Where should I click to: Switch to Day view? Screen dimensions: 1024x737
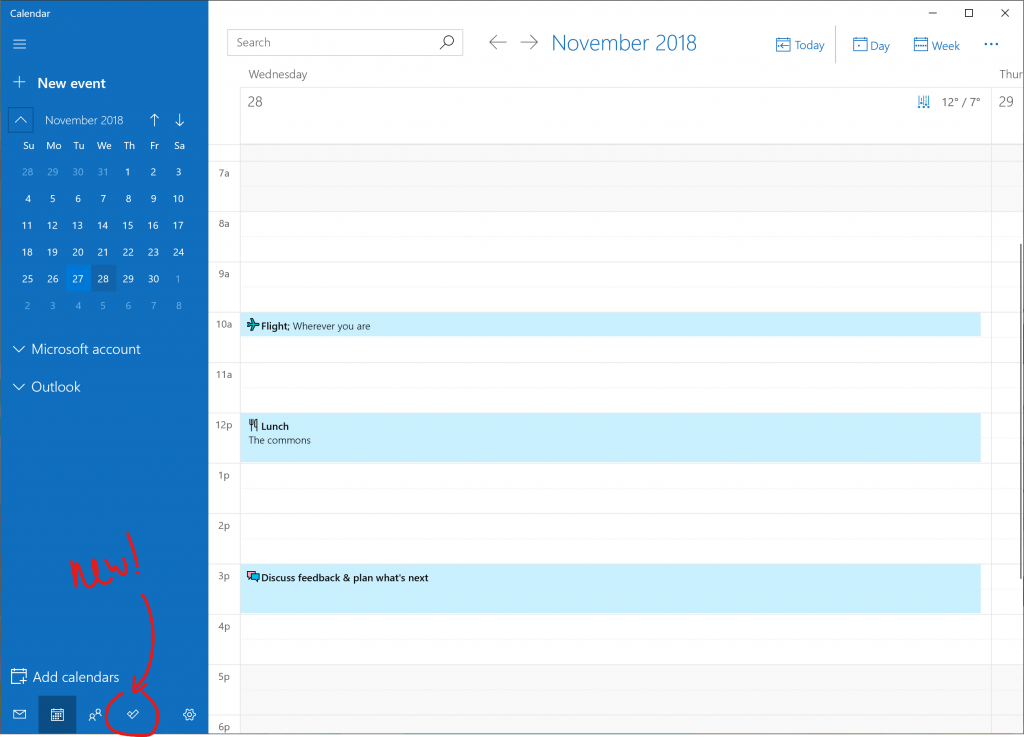click(871, 45)
